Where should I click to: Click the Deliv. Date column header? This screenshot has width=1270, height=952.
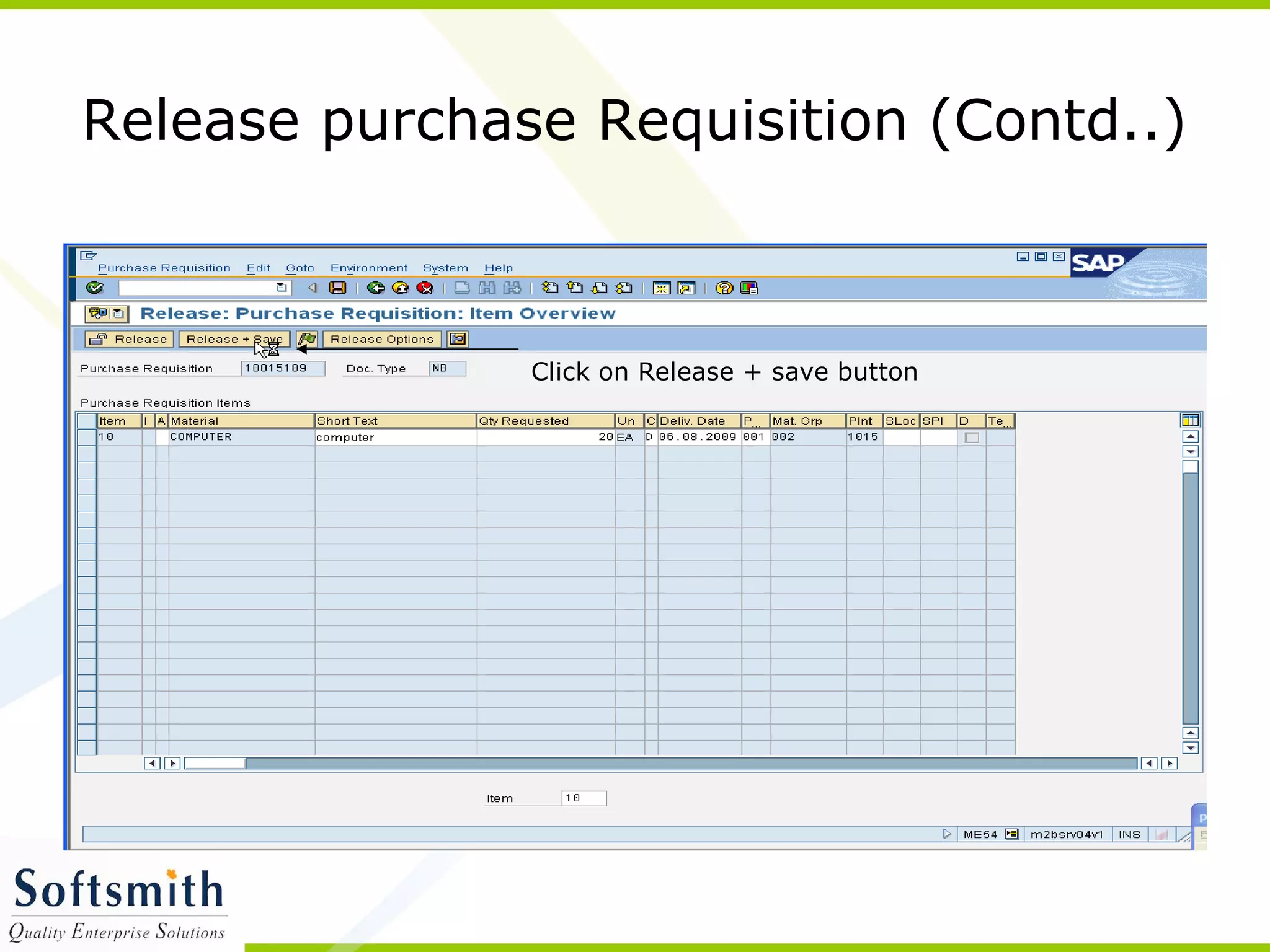point(699,421)
